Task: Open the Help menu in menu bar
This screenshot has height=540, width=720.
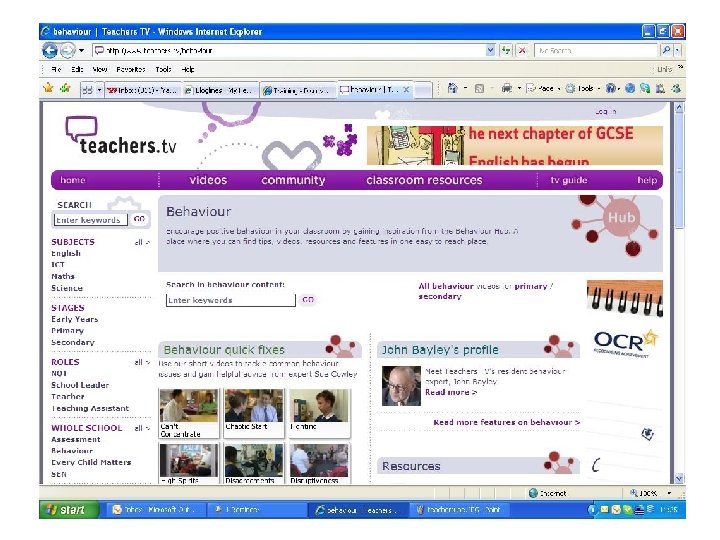Action: [188, 69]
